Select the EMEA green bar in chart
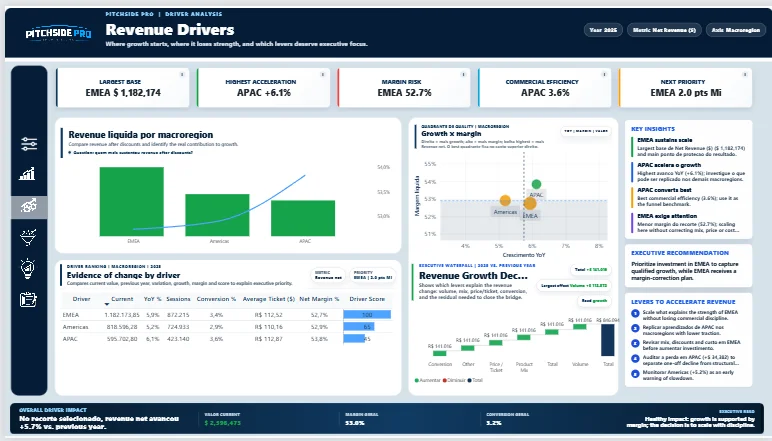Viewport: 772px width, 441px height. 131,202
